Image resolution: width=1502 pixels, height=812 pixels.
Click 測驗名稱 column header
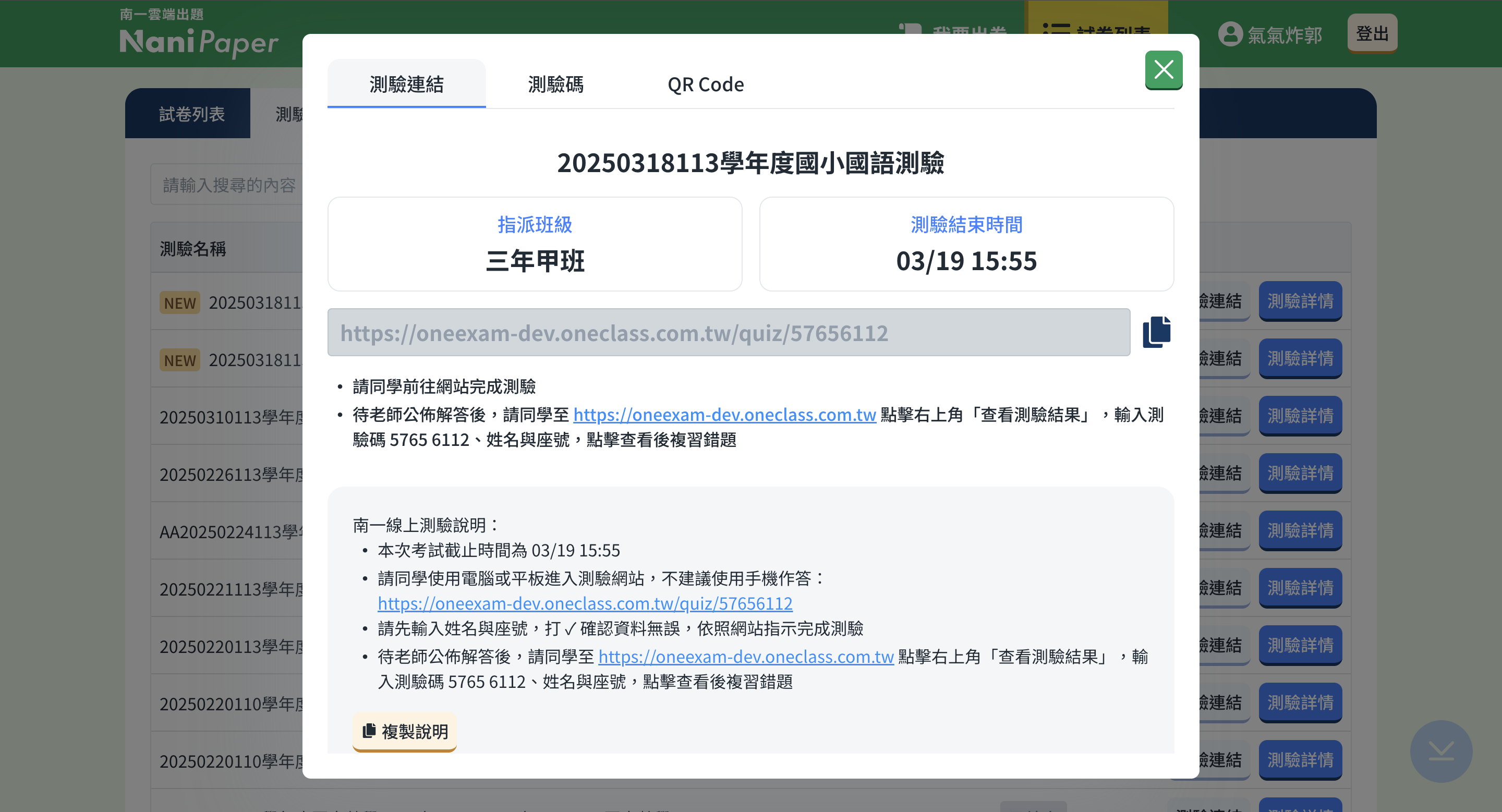[x=193, y=249]
